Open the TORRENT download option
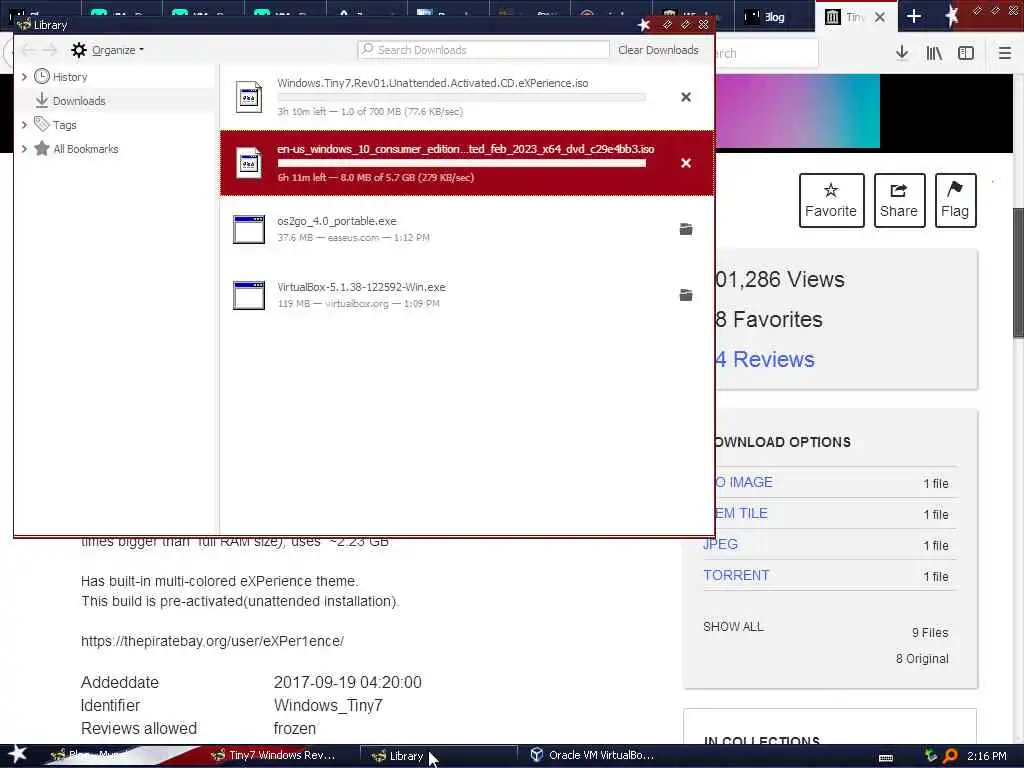The width and height of the screenshot is (1024, 768). click(736, 575)
